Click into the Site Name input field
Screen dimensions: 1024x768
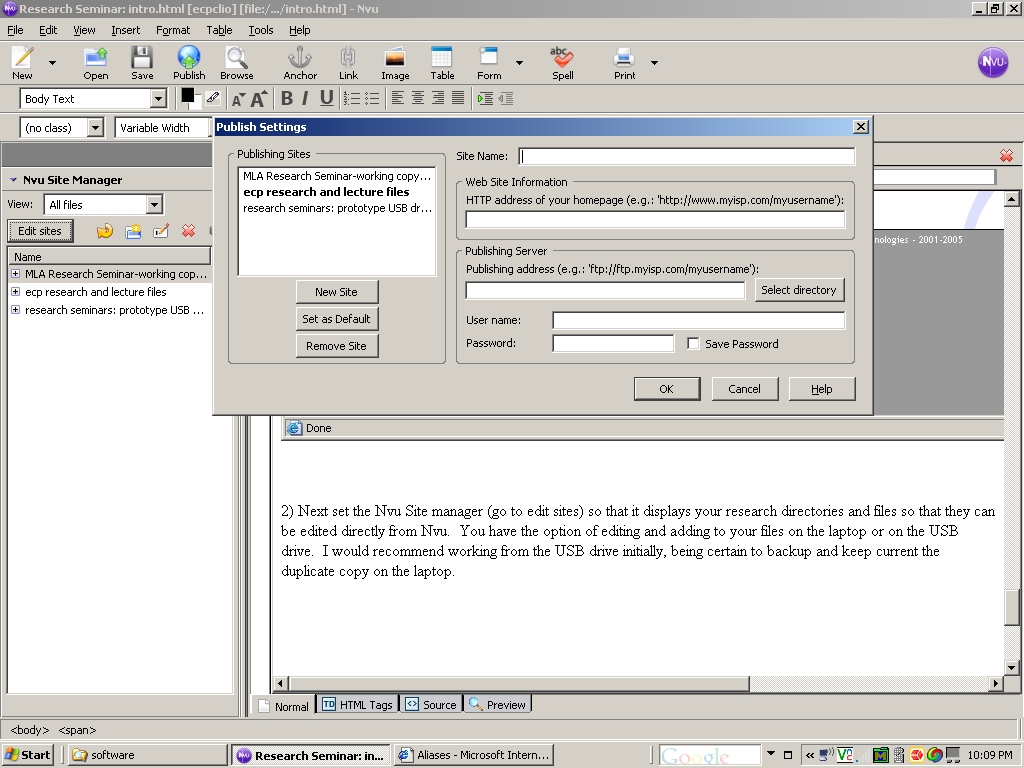pos(687,156)
